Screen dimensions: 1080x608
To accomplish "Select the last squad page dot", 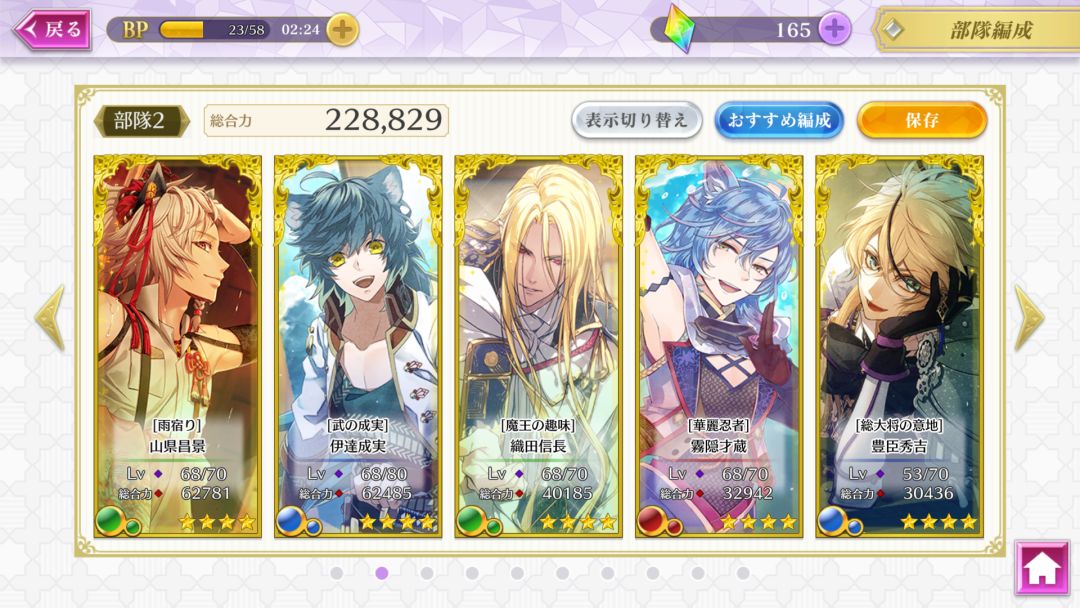I will 742,573.
